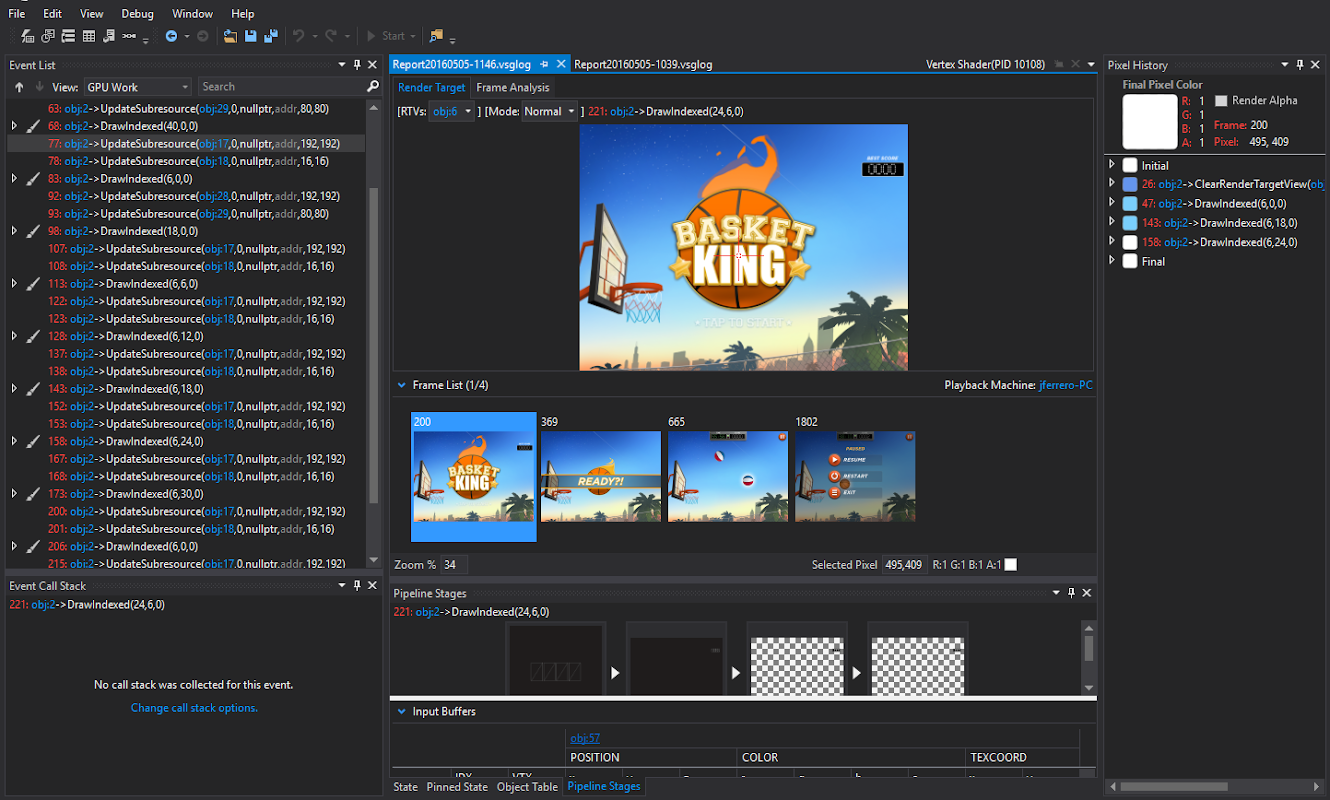The height and width of the screenshot is (800, 1330).
Task: Toggle the Render Alpha checkbox
Action: (x=1221, y=101)
